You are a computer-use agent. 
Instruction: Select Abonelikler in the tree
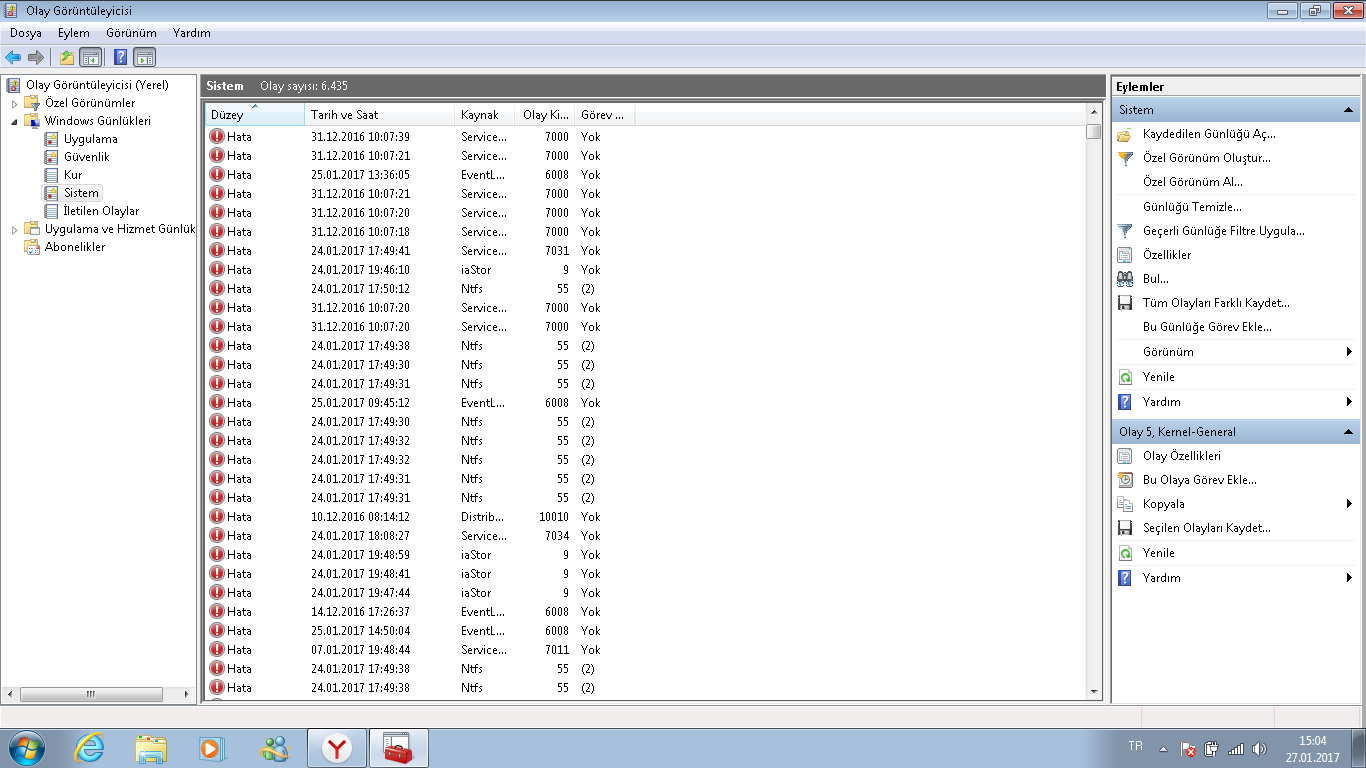pyautogui.click(x=75, y=247)
